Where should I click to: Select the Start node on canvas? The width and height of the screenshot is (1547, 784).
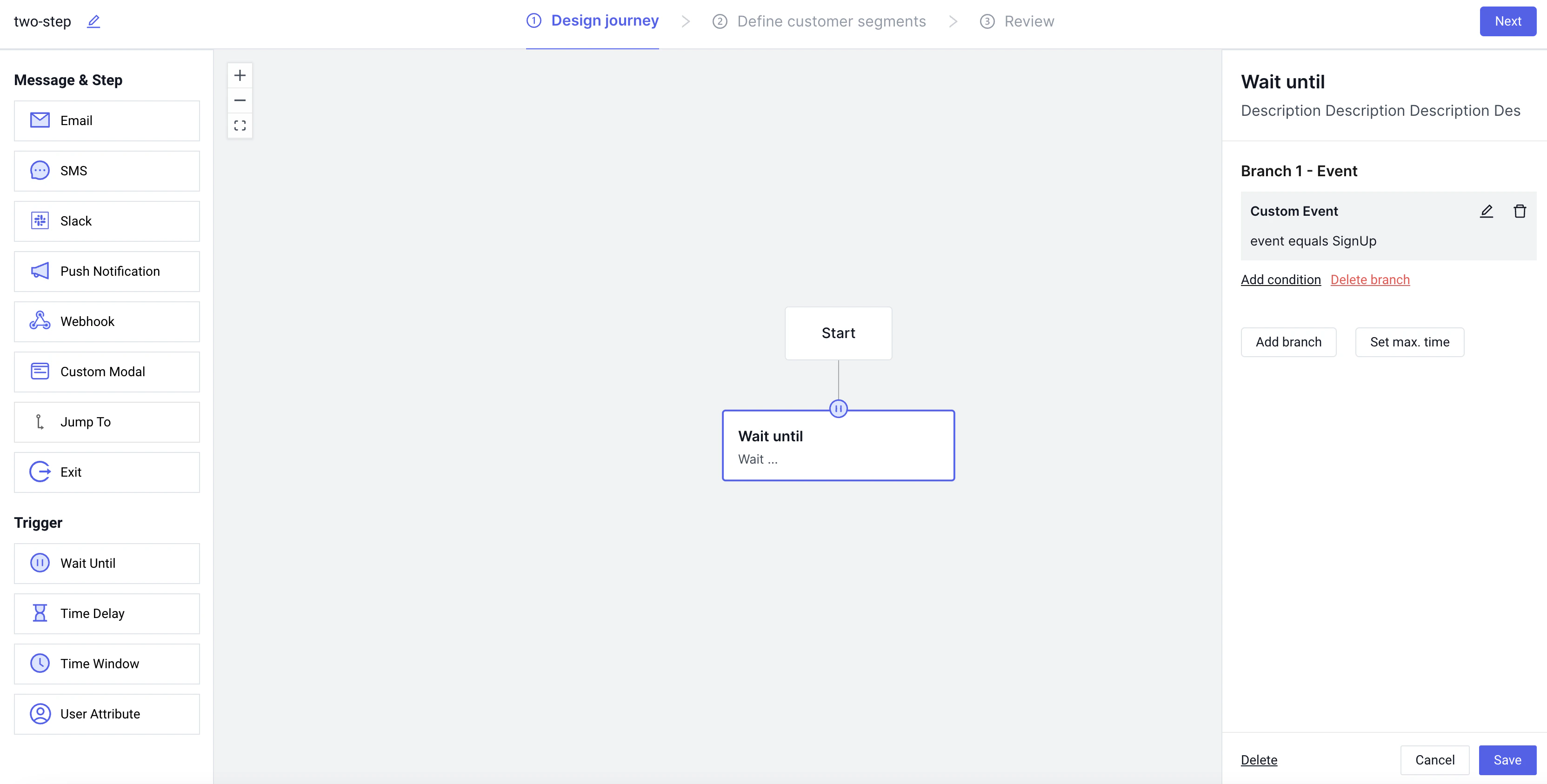pyautogui.click(x=838, y=333)
